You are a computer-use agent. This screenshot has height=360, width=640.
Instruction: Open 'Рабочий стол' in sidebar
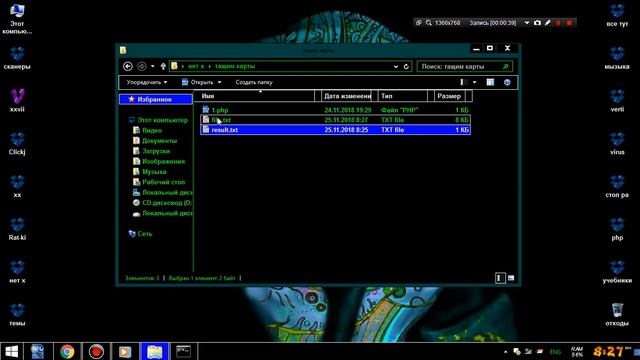pyautogui.click(x=159, y=182)
